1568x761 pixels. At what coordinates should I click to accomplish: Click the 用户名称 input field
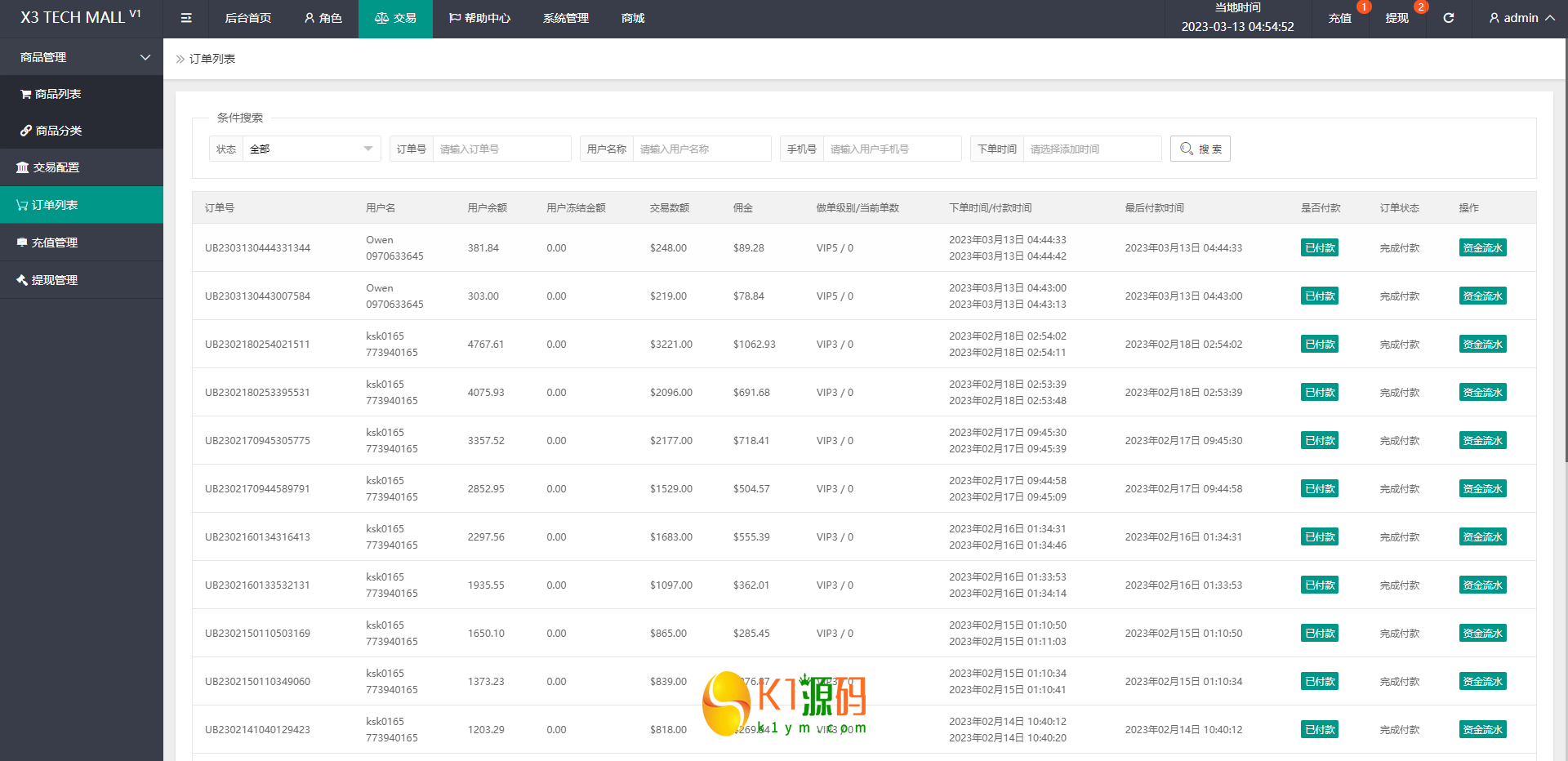tap(701, 149)
